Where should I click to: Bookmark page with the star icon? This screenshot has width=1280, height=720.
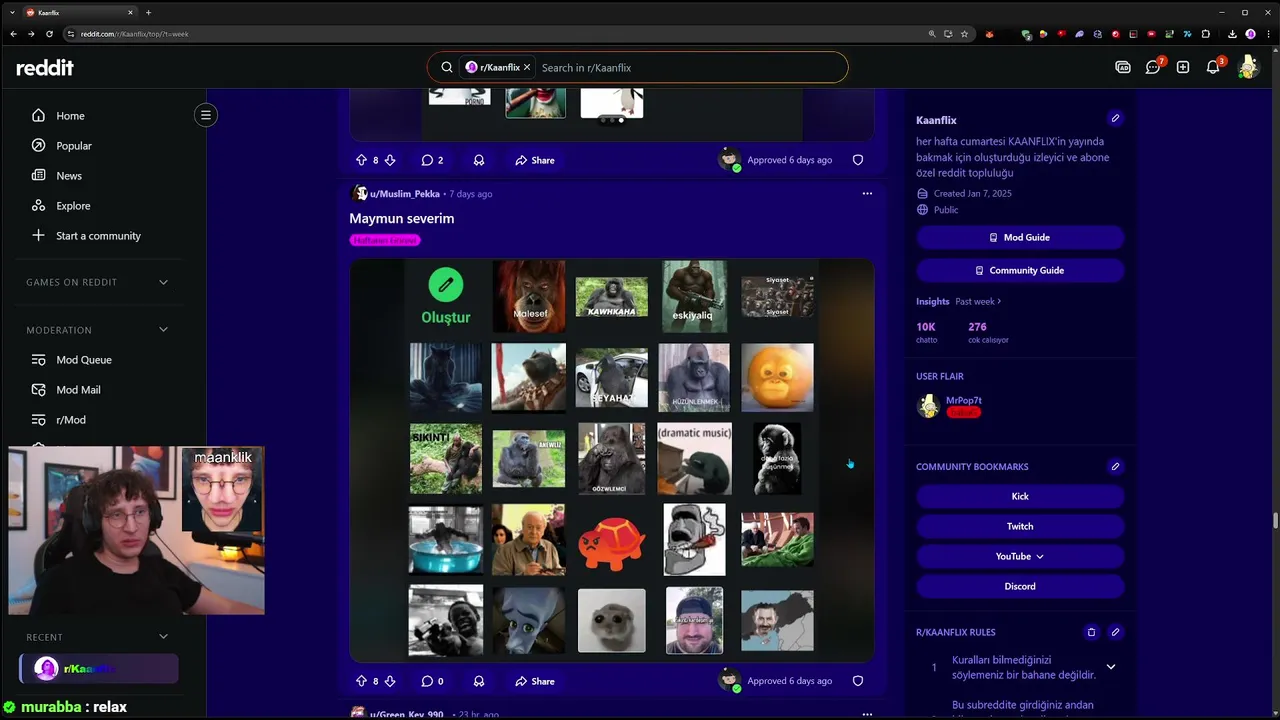click(x=964, y=34)
